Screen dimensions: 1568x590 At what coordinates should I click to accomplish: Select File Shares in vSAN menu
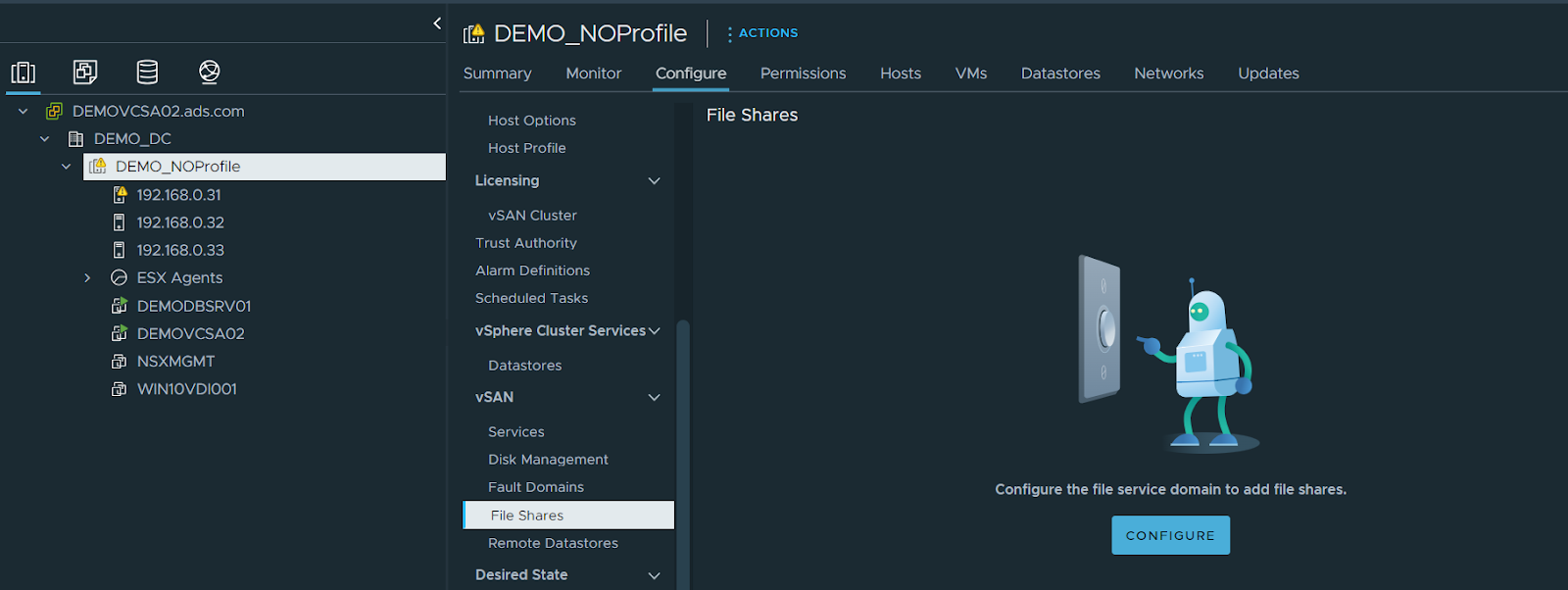coord(568,515)
